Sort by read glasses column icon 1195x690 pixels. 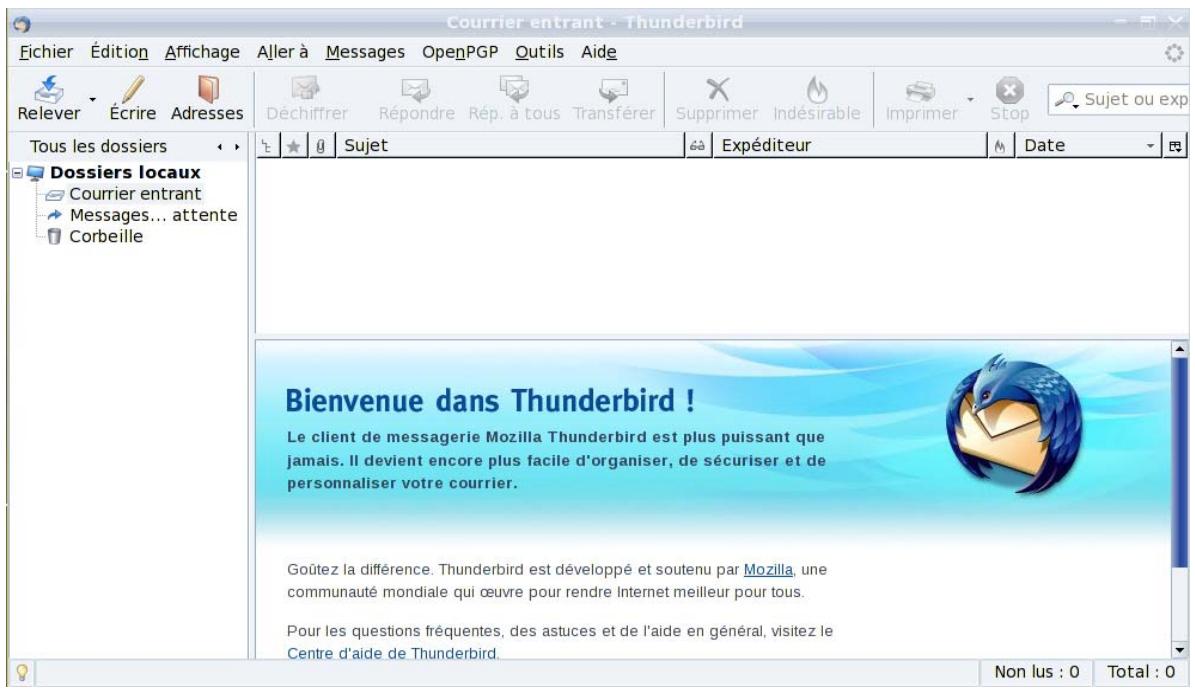697,146
